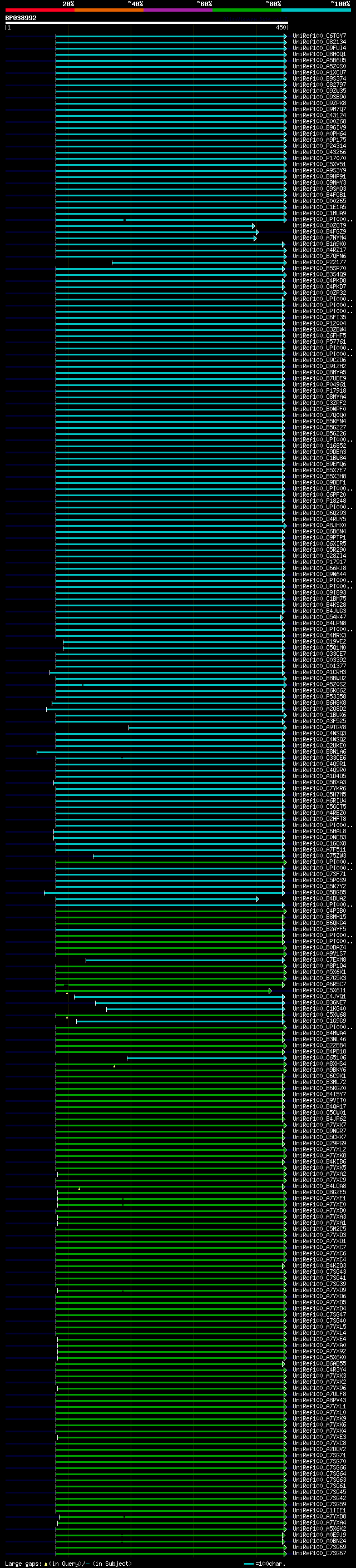Screen dimensions: 356x1568
Task: Click hit label UniRef100_P53358
Action: click(x=319, y=697)
